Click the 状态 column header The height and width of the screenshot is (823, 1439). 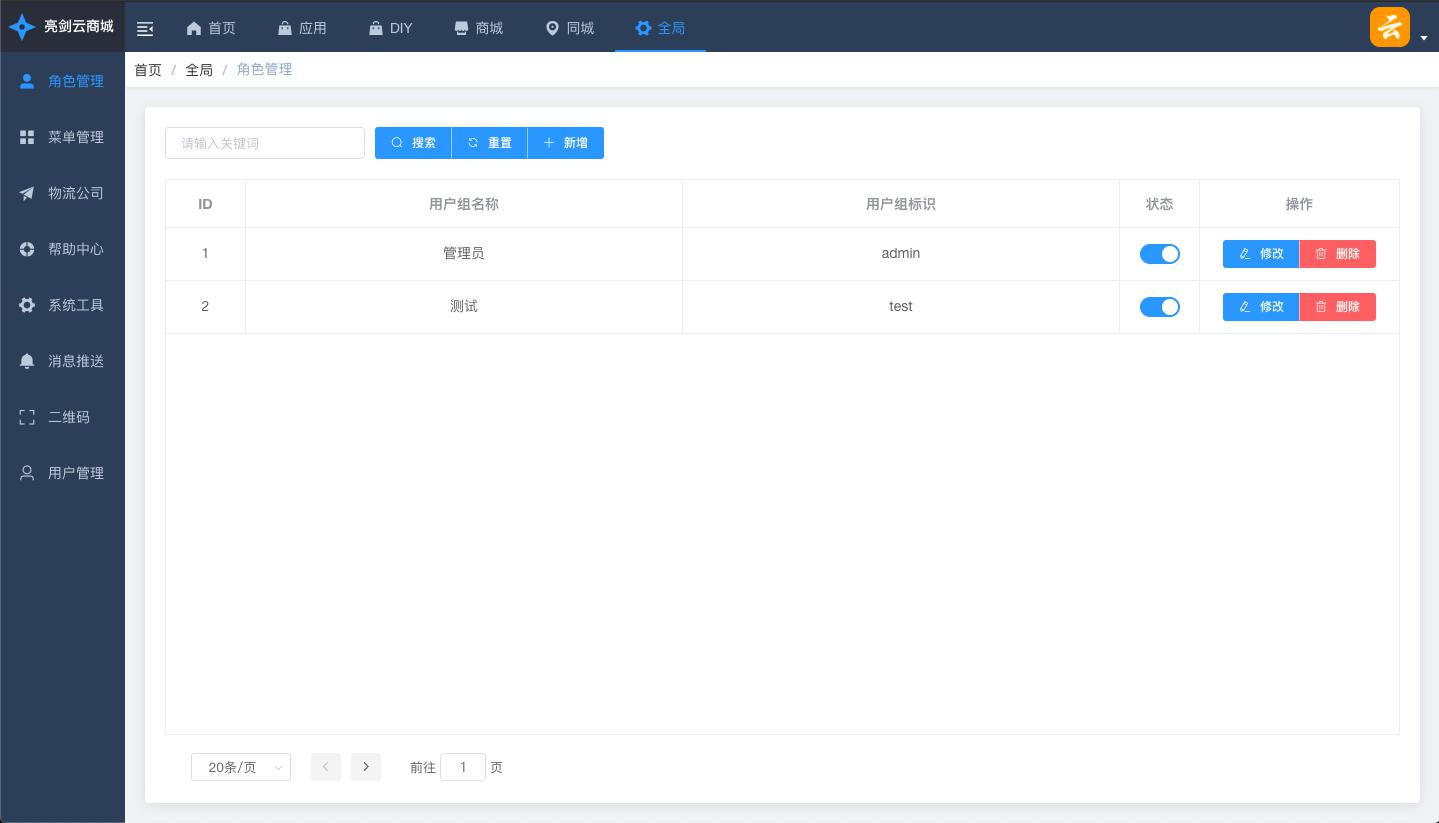coord(1160,204)
